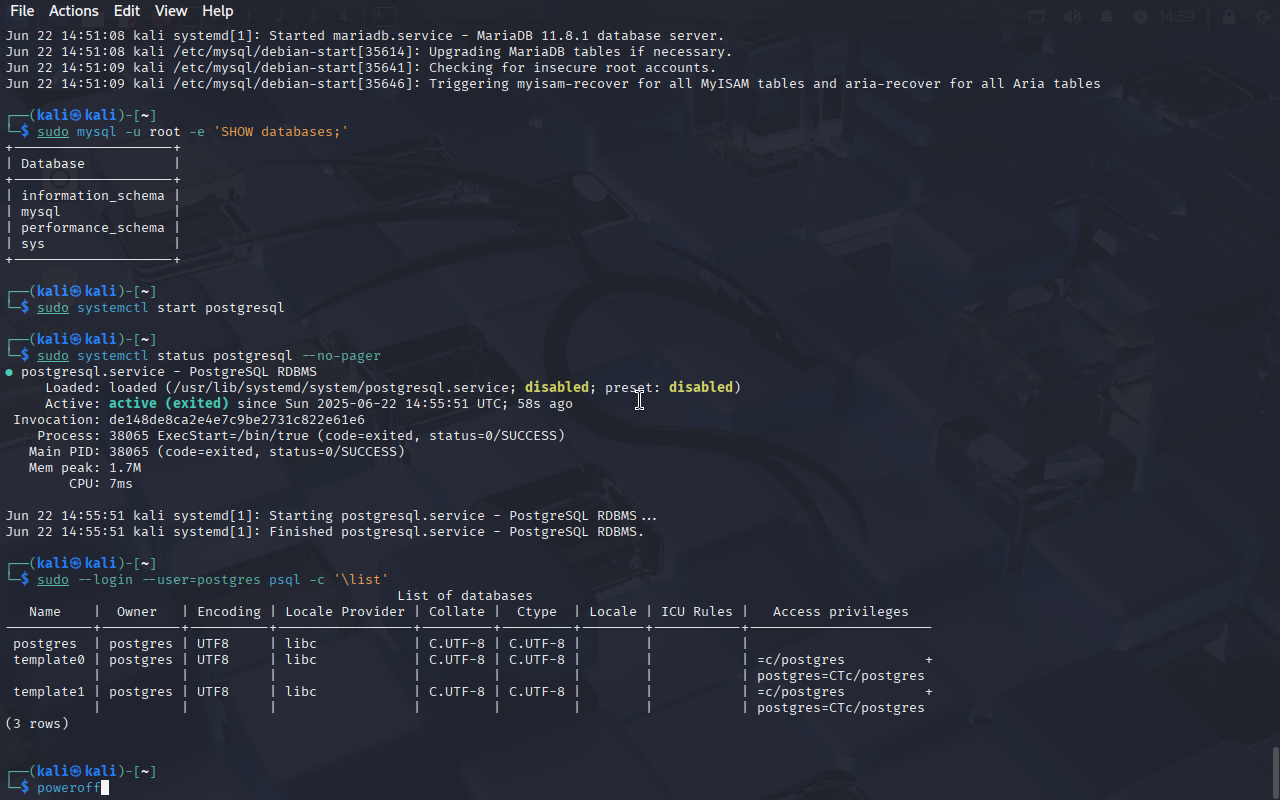Click the Invocation ID 'de148de8ca2e4e7c9be2731c822e61e6'

(x=237, y=420)
